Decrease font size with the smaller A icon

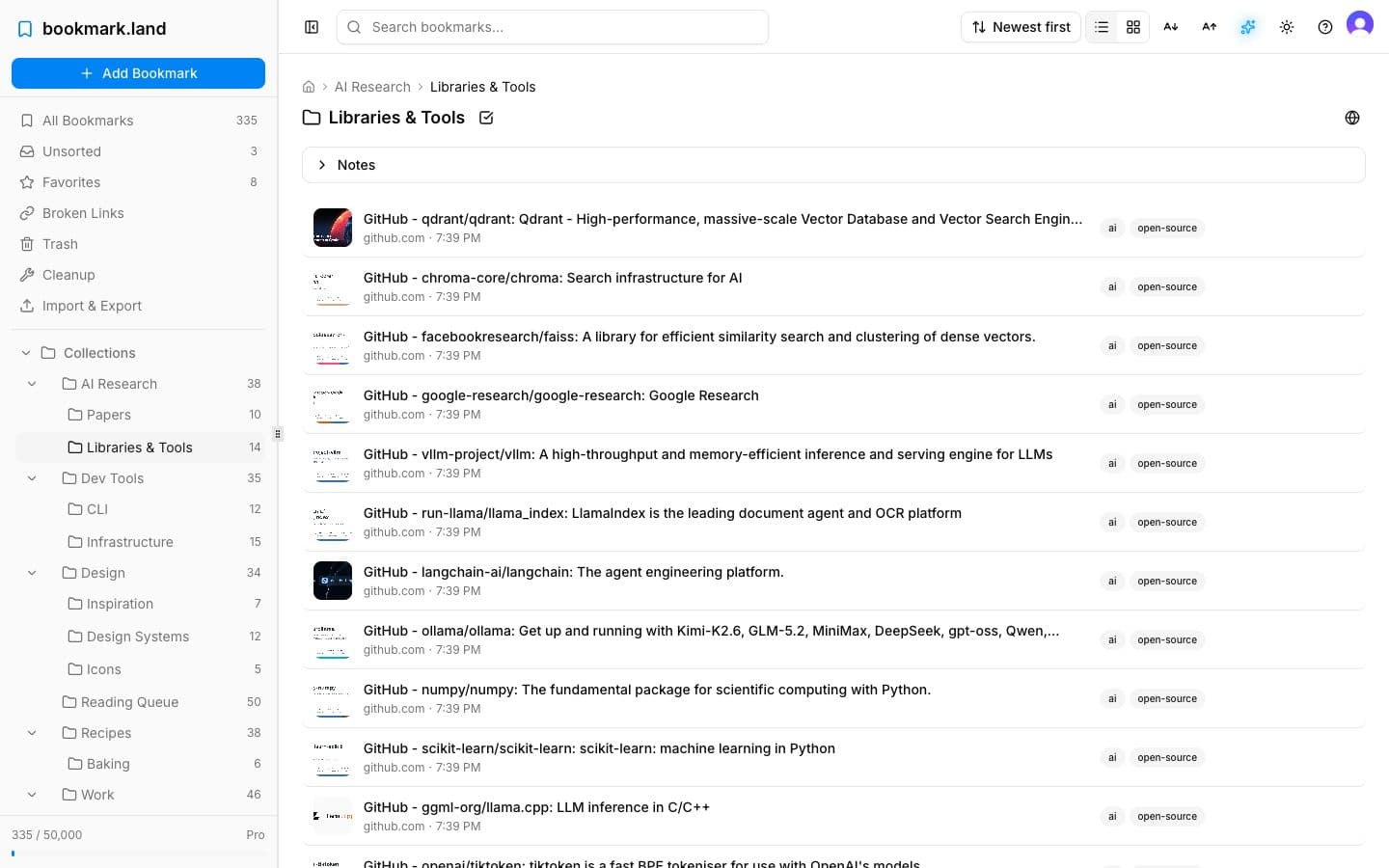(1171, 27)
